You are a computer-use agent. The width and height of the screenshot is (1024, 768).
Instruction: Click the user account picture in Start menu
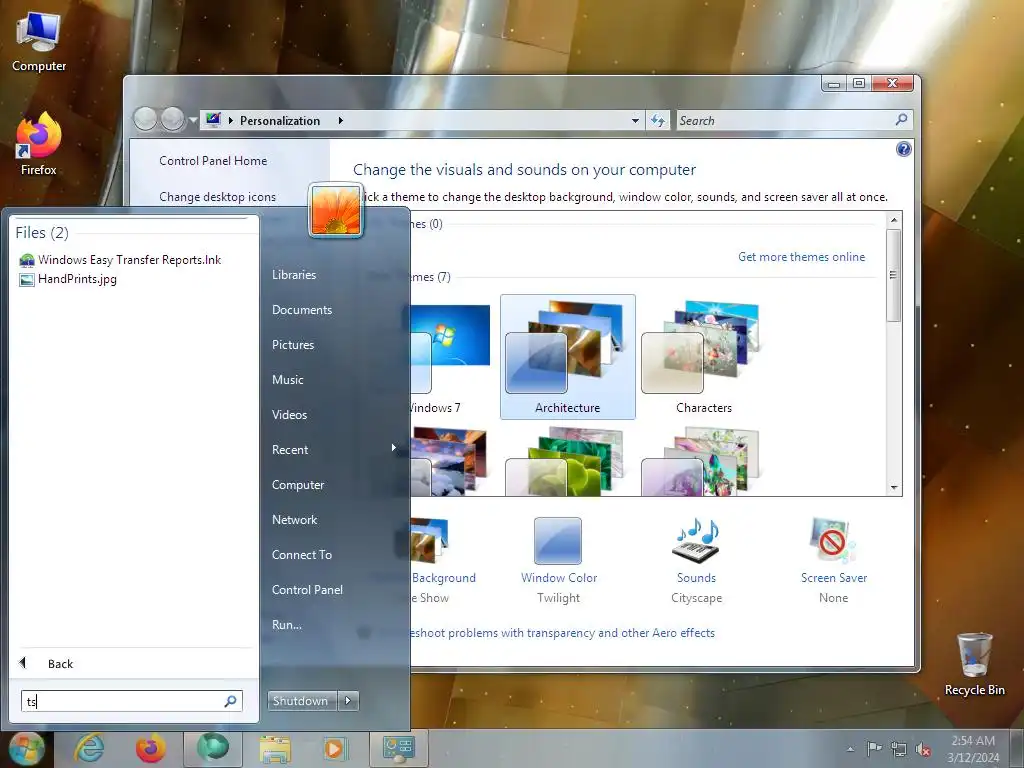point(336,210)
